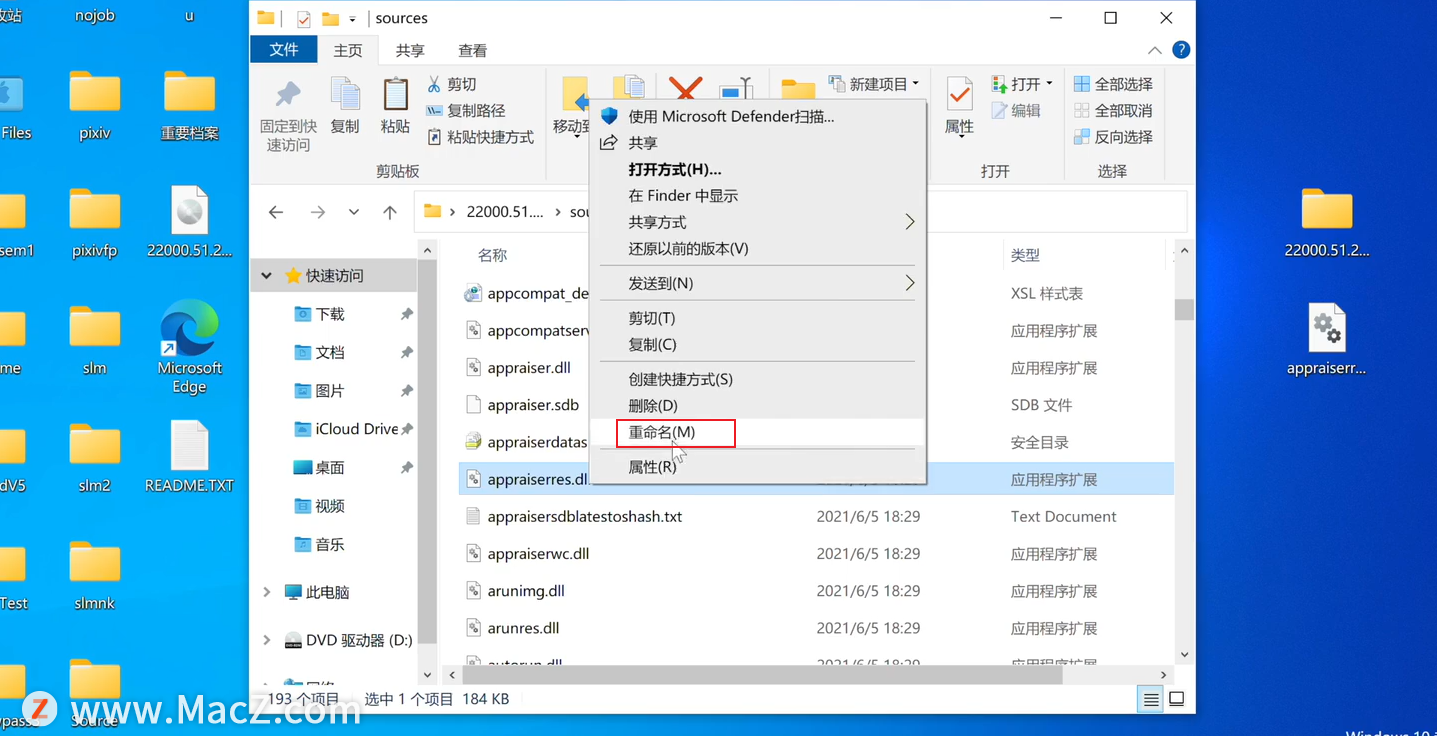This screenshot has height=736, width=1437.
Task: Select the Microsoft Edge shortcut on the desktop
Action: [x=189, y=348]
